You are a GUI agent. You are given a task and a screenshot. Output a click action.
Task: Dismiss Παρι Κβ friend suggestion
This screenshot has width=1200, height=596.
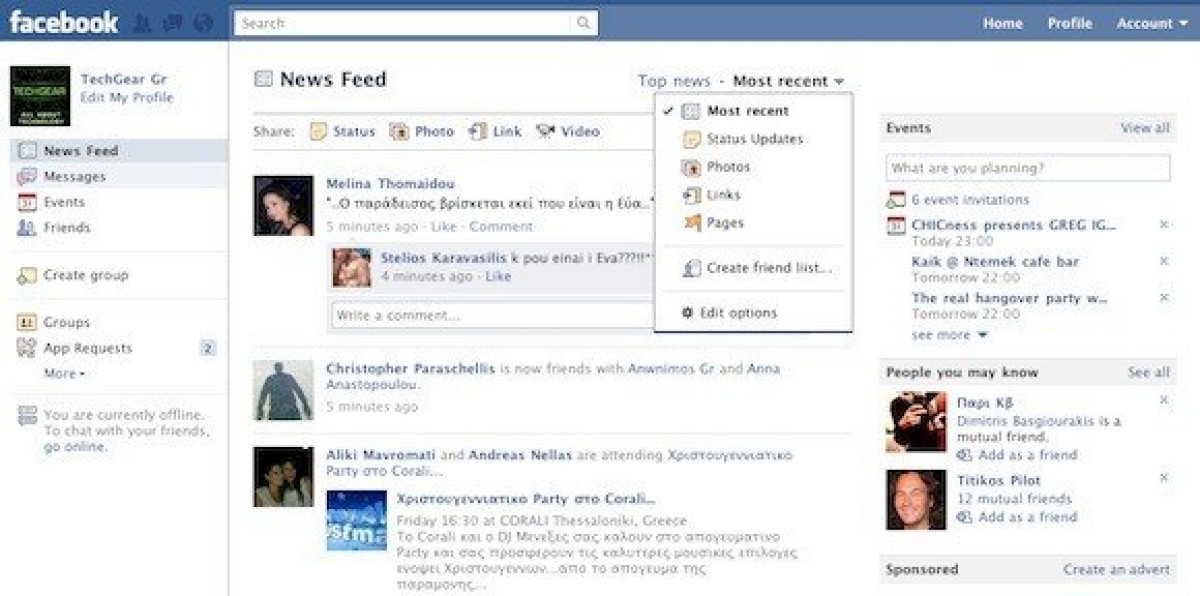[x=1164, y=400]
